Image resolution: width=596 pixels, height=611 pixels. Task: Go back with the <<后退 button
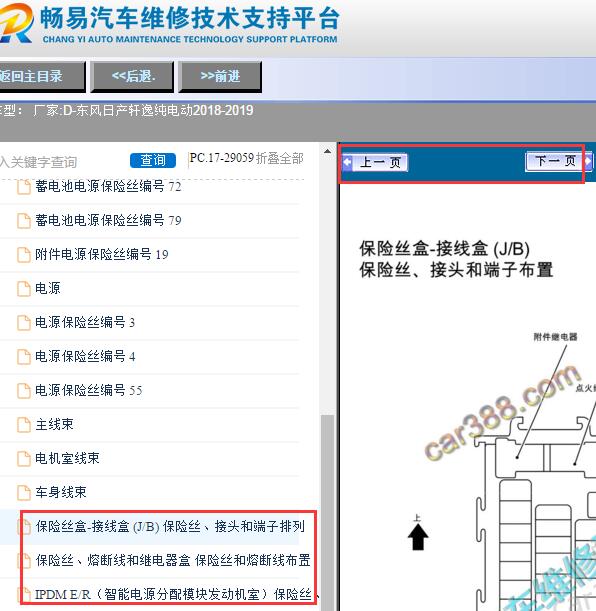coord(132,76)
